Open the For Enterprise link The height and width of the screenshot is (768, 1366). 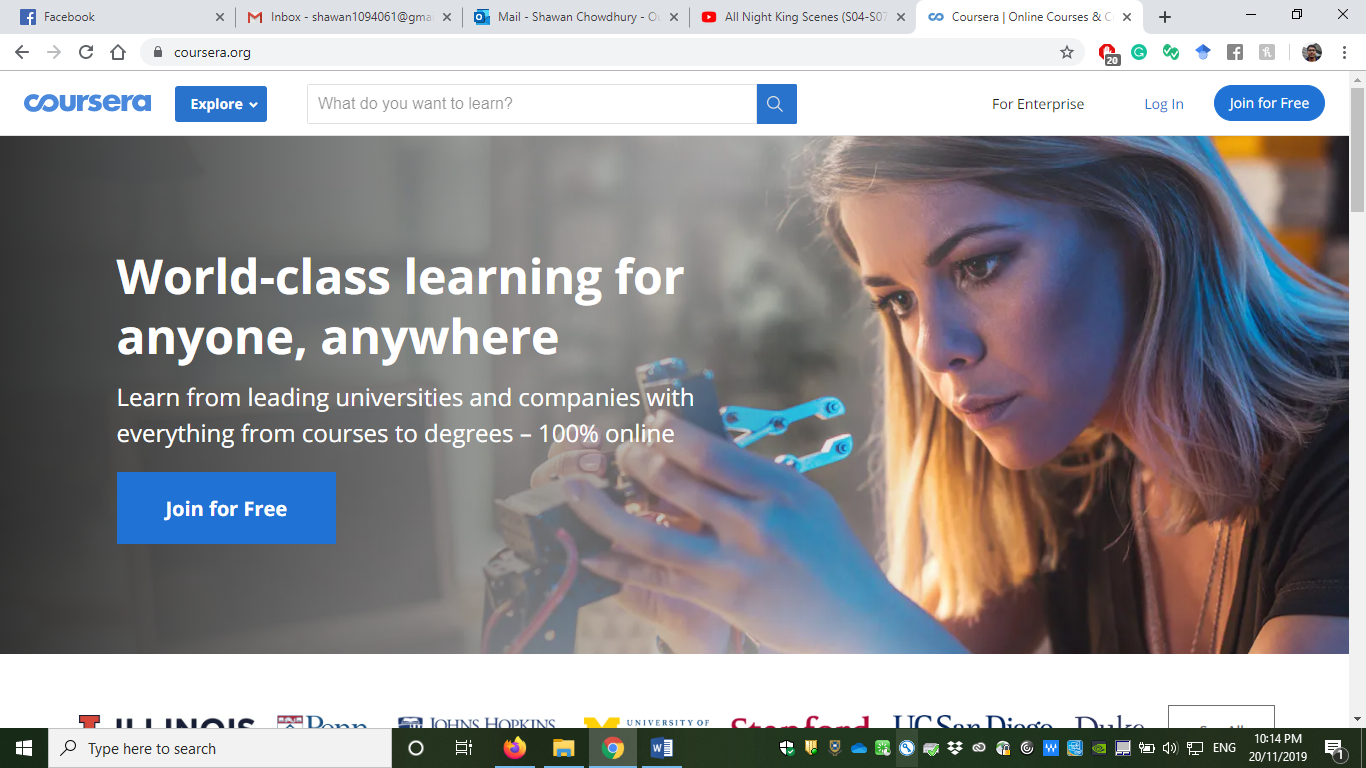[x=1038, y=104]
